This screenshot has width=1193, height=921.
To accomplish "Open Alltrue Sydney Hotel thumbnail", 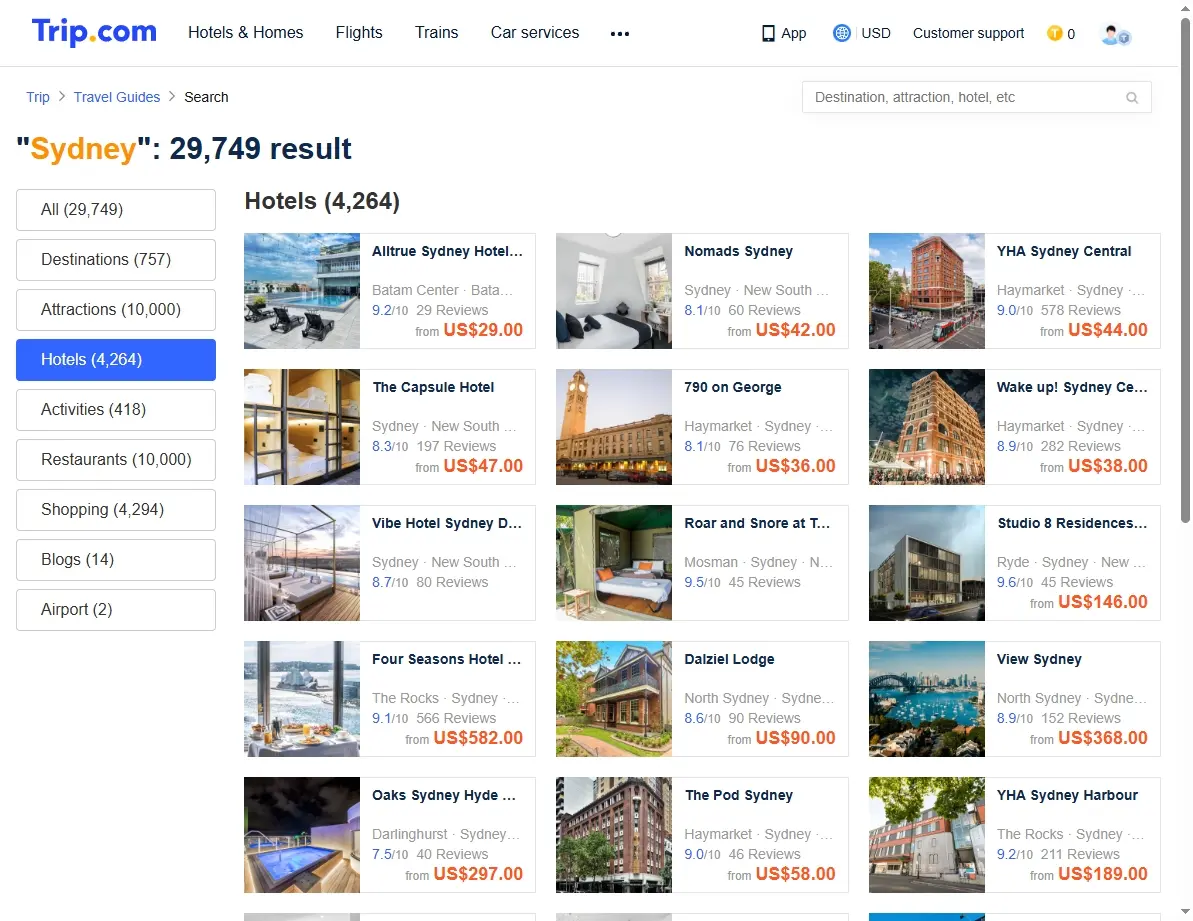I will 302,291.
